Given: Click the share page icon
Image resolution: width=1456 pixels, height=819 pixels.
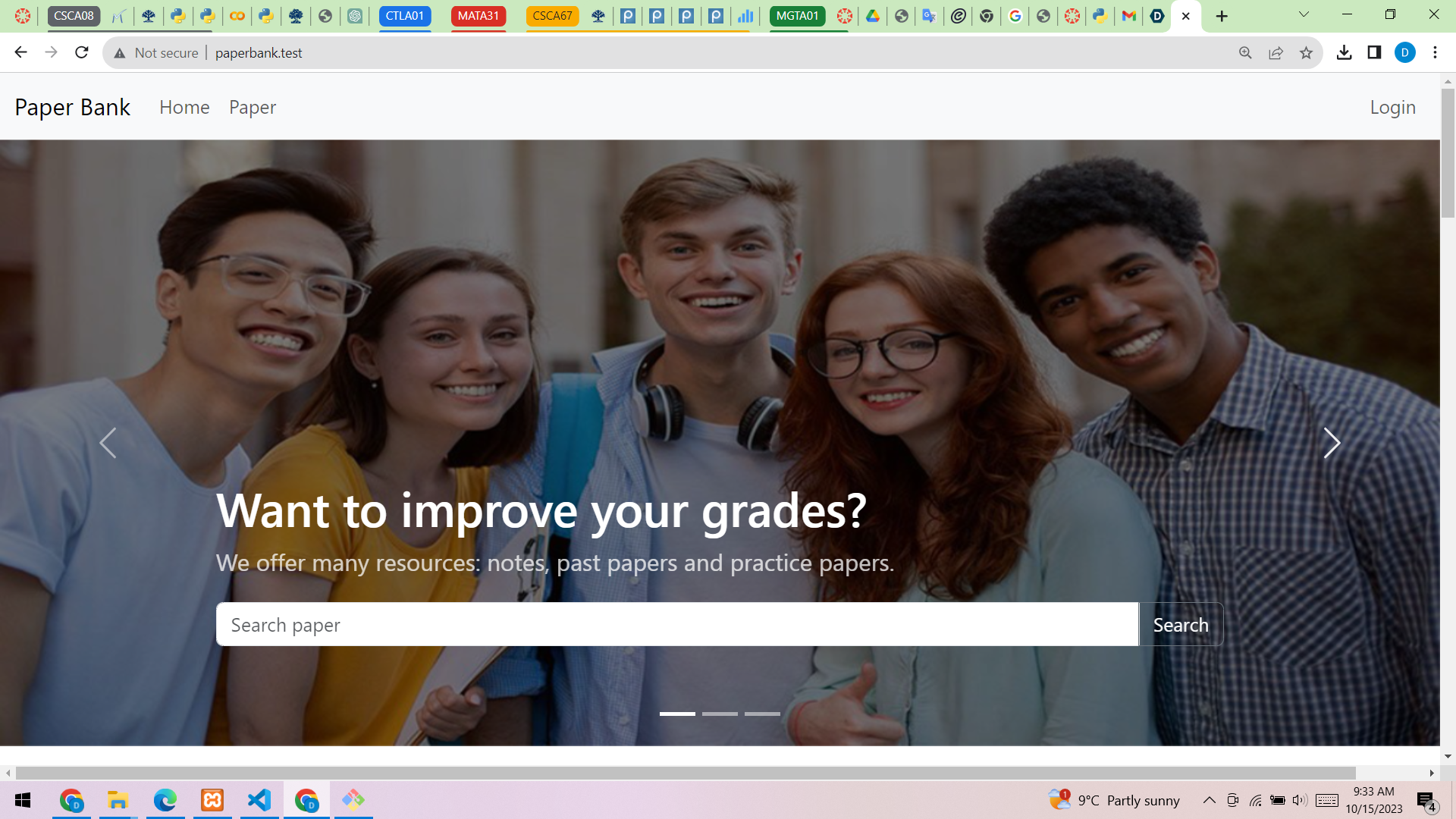Looking at the screenshot, I should coord(1276,52).
